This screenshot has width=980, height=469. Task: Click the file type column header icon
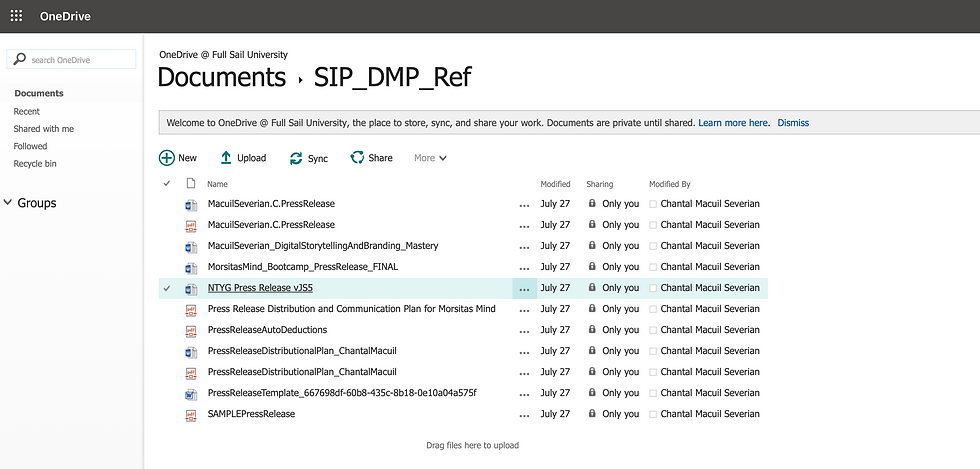tap(191, 183)
